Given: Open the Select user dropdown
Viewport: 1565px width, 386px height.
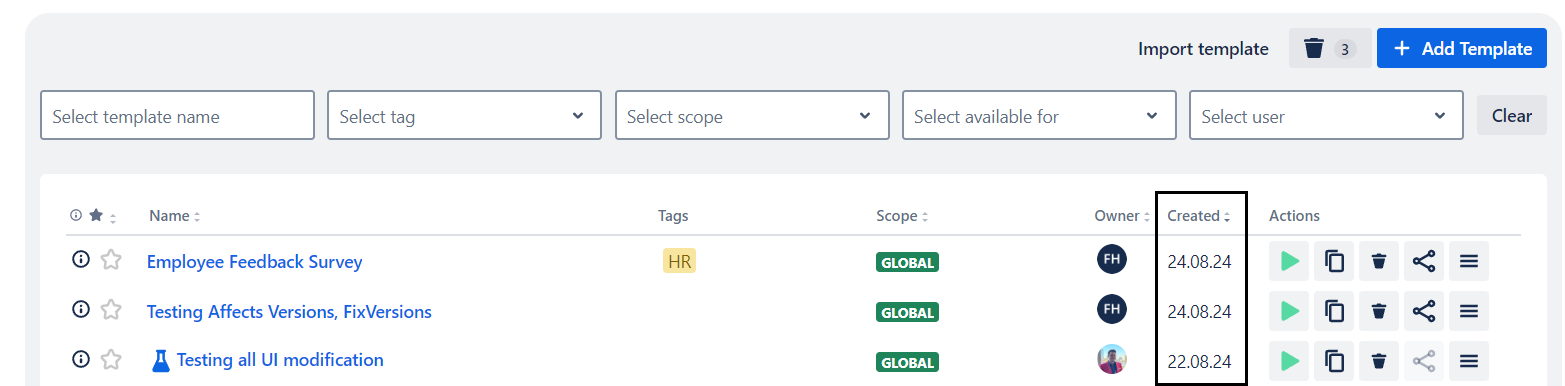Looking at the screenshot, I should [x=1326, y=116].
